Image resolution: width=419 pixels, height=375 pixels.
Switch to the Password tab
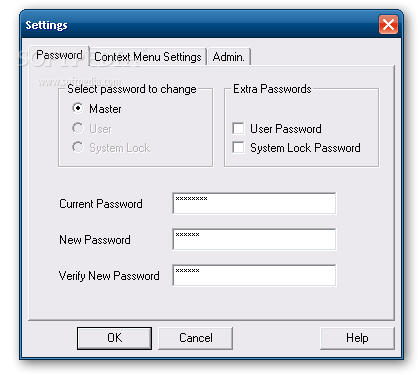coord(59,55)
